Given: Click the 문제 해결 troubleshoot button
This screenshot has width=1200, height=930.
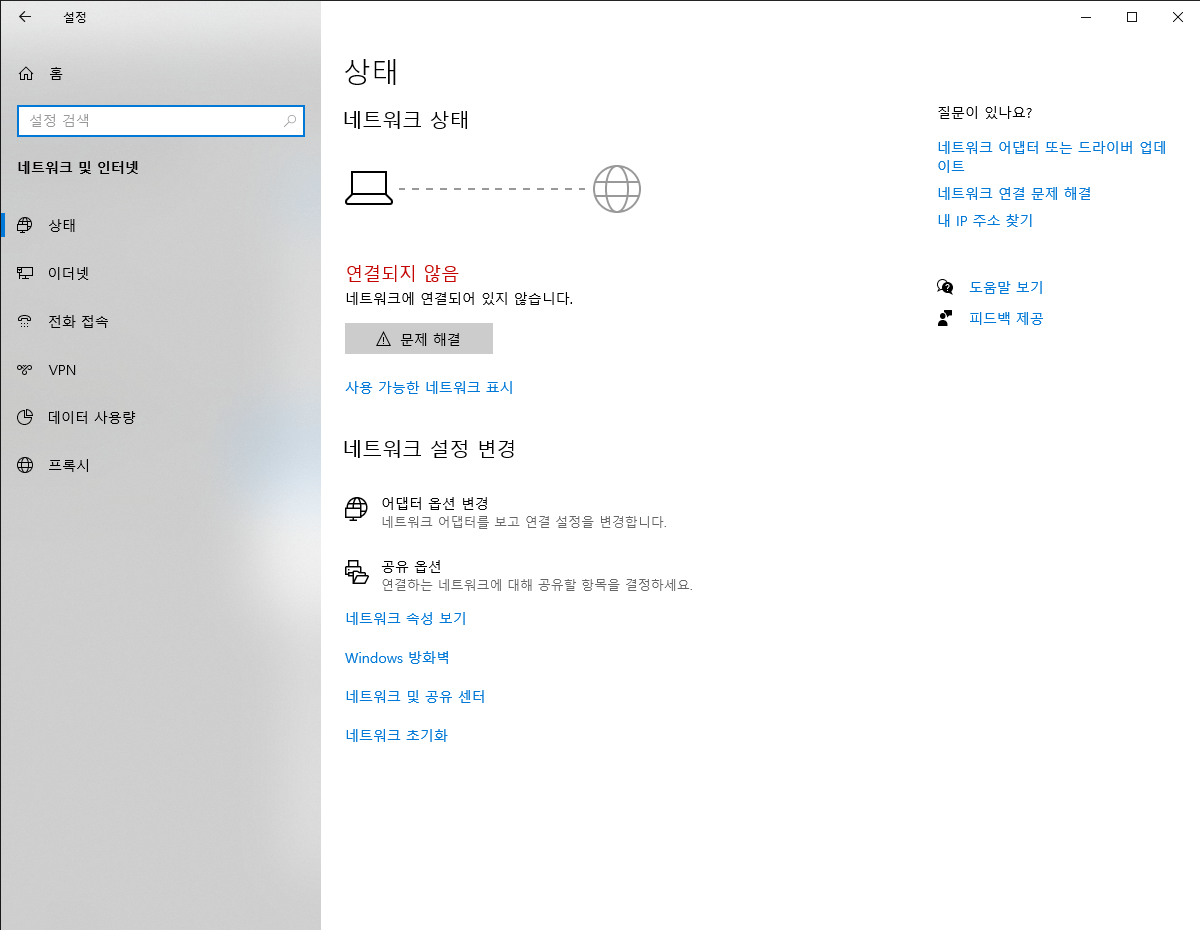Looking at the screenshot, I should pos(418,338).
